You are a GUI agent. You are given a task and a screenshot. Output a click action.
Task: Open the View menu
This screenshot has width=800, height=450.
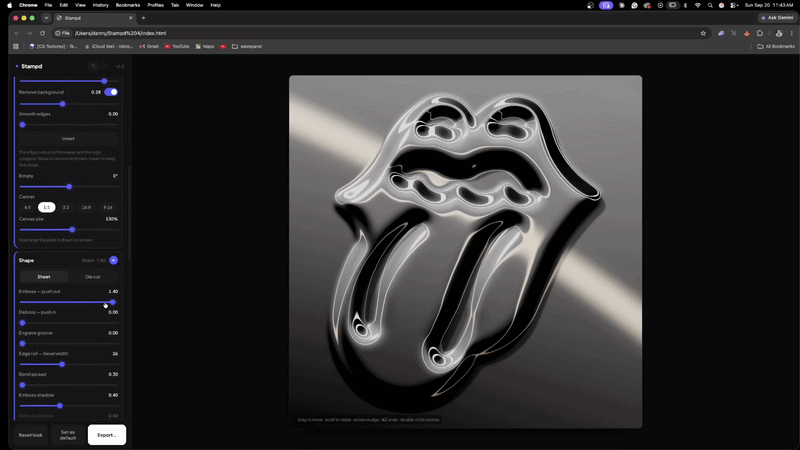[x=80, y=5]
